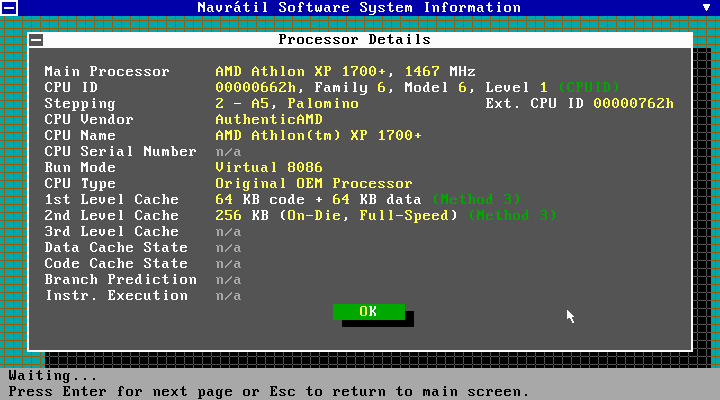Screen dimensions: 720x400
Task: Select the 'Original OEM Processor' value
Action: point(314,184)
